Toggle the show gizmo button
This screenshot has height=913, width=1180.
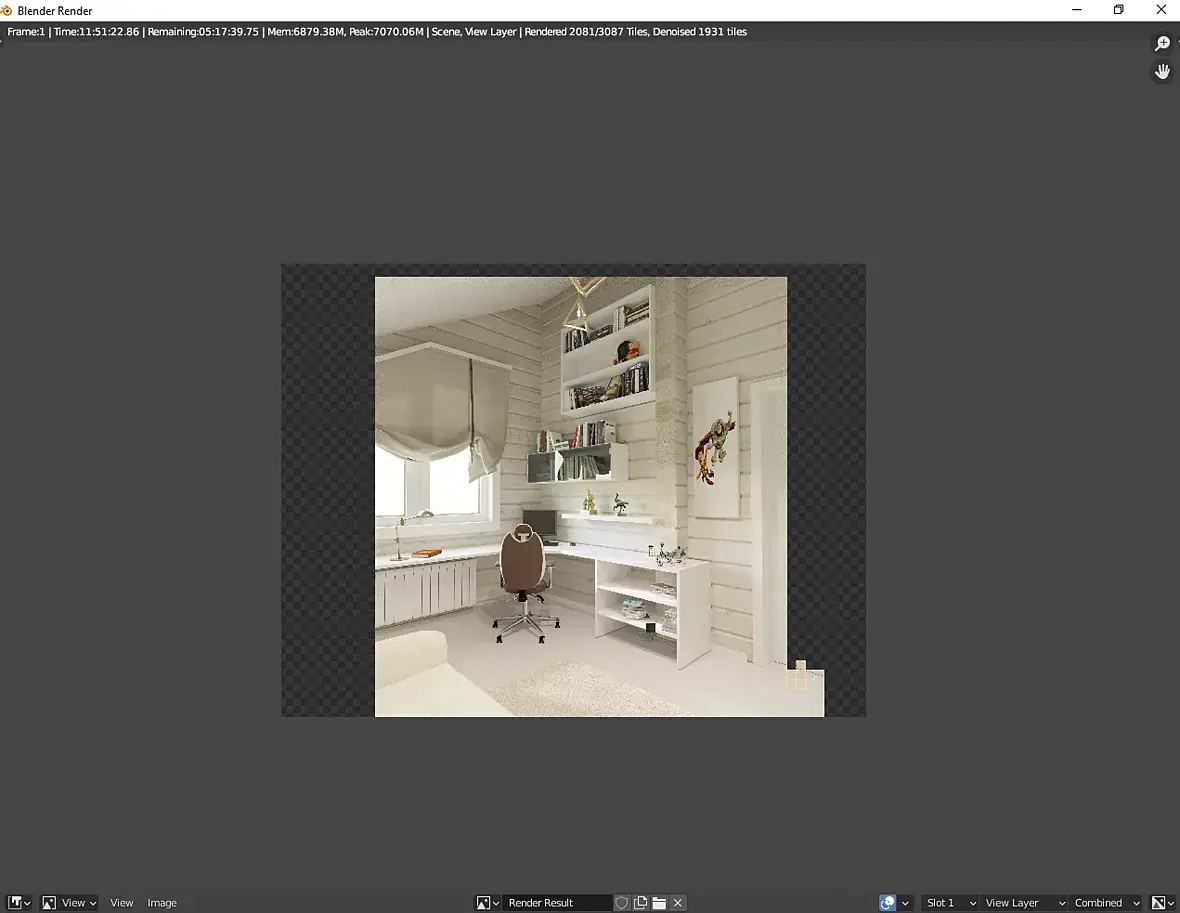887,903
